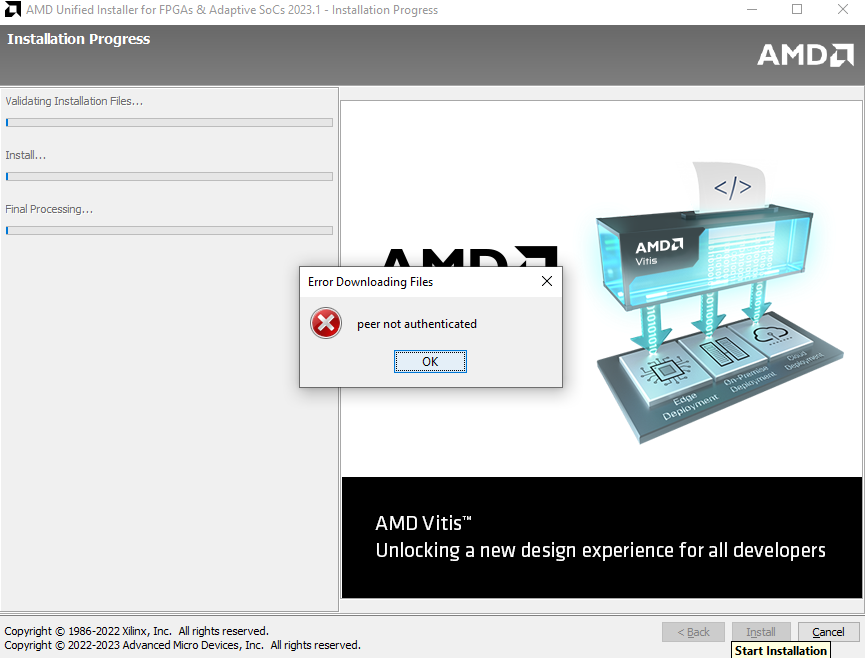
Task: Click the Final Processing progress bar
Action: 169,231
